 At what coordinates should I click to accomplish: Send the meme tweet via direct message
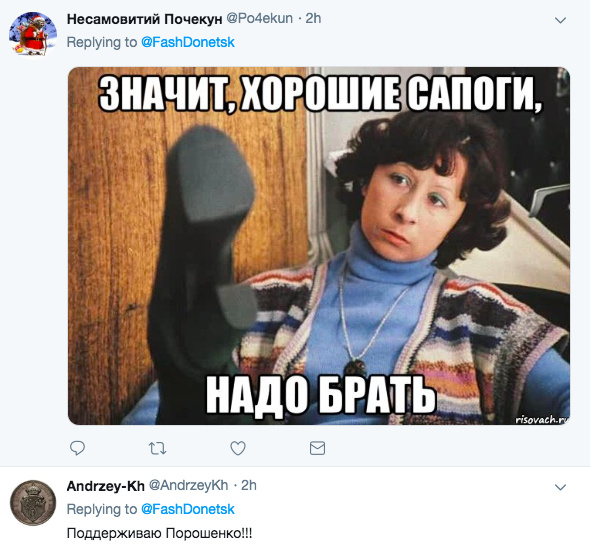(x=317, y=448)
